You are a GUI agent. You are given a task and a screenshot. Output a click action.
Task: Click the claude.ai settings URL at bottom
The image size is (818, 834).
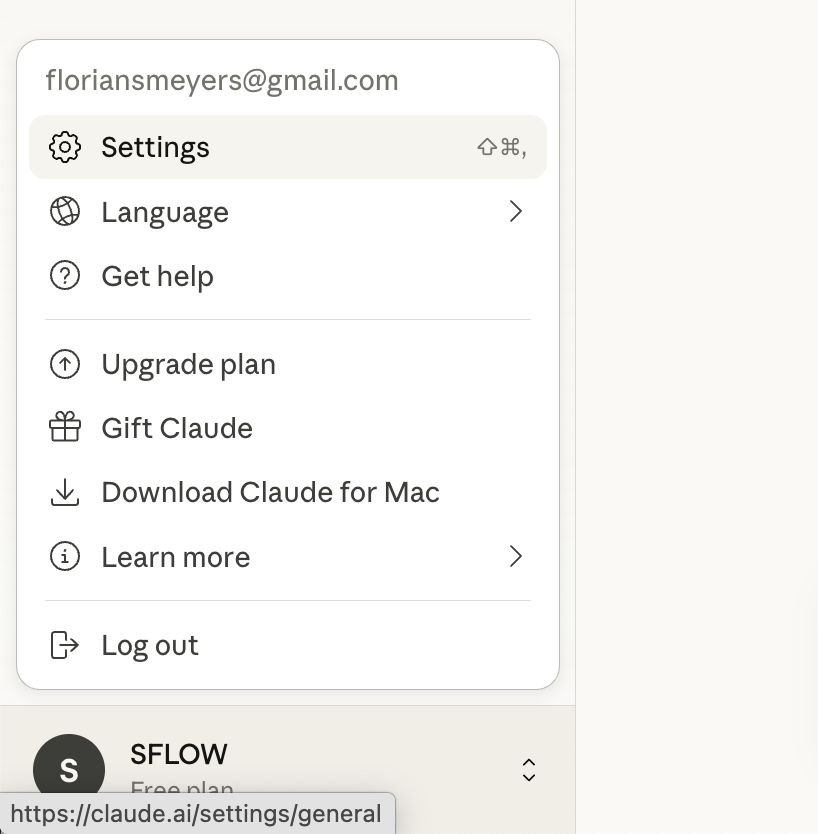coord(196,813)
